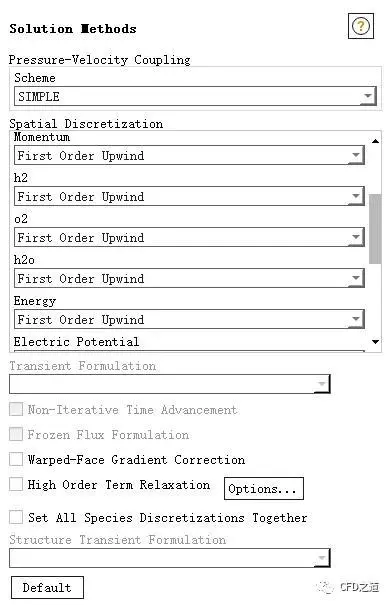The height and width of the screenshot is (605, 391).
Task: Click the scroll up arrow in discretization list
Action: coord(375,141)
